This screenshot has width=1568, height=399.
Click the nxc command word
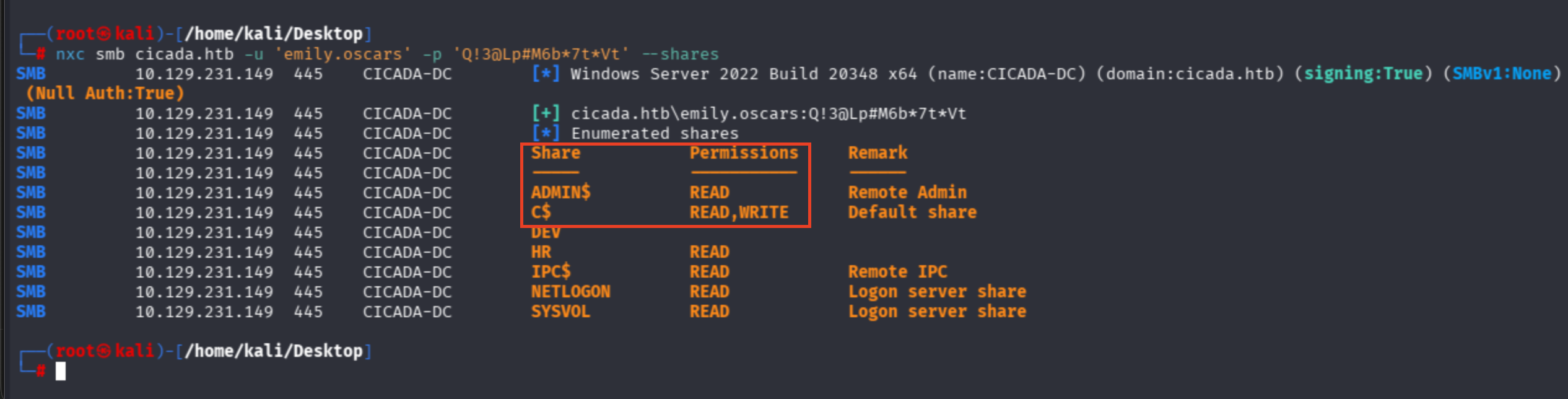(70, 55)
